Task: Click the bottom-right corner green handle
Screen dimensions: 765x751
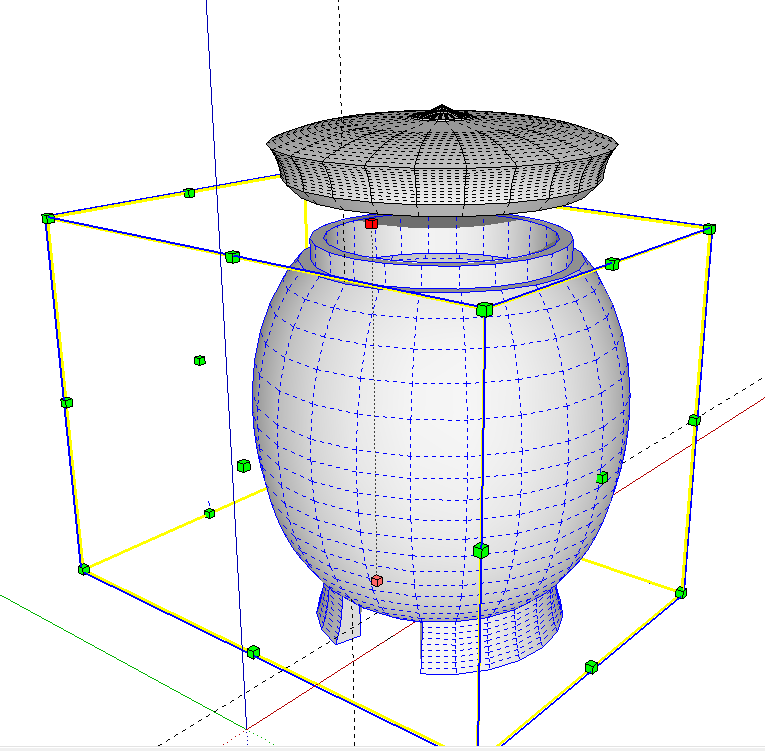Action: coord(680,592)
